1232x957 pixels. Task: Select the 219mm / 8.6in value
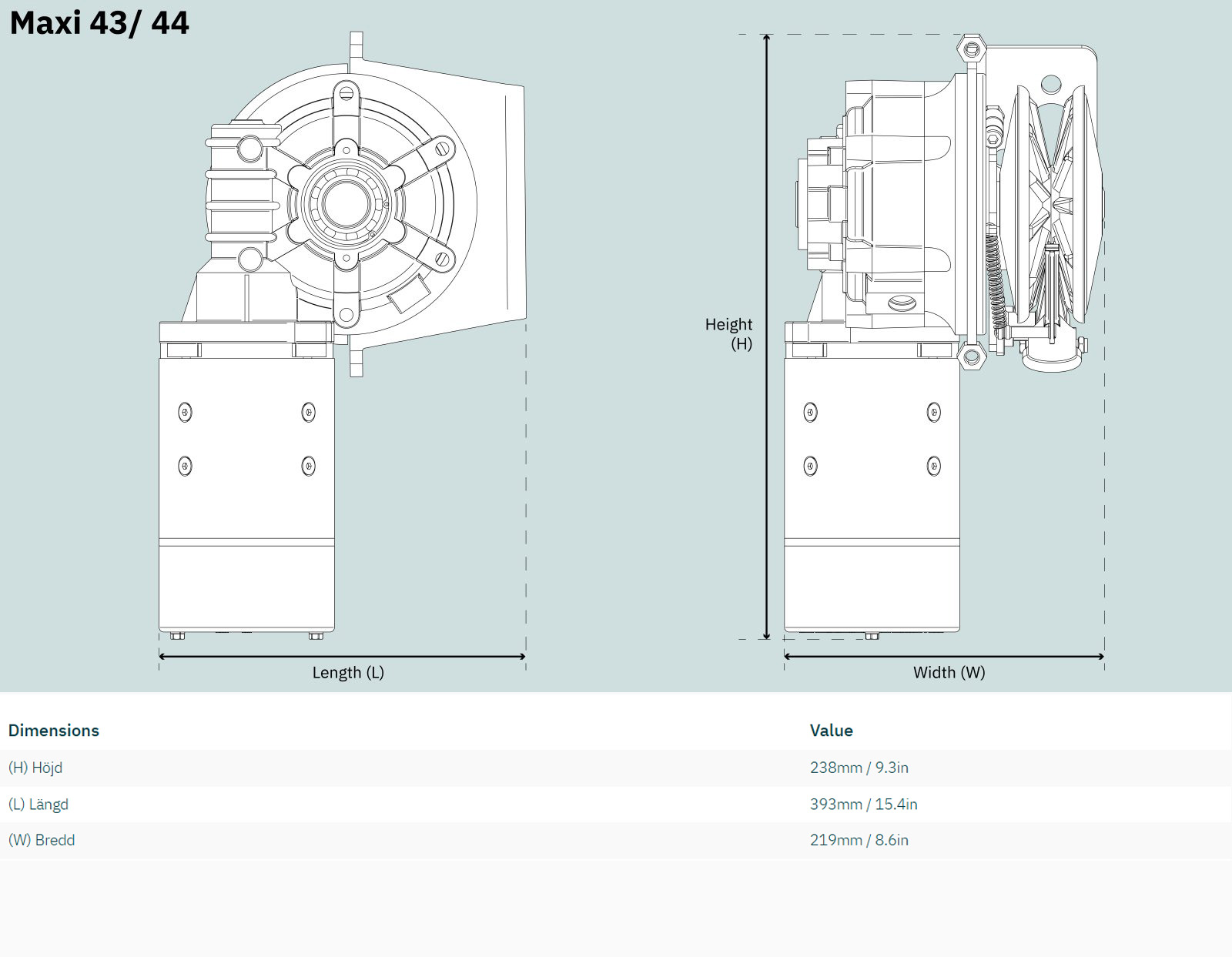859,840
